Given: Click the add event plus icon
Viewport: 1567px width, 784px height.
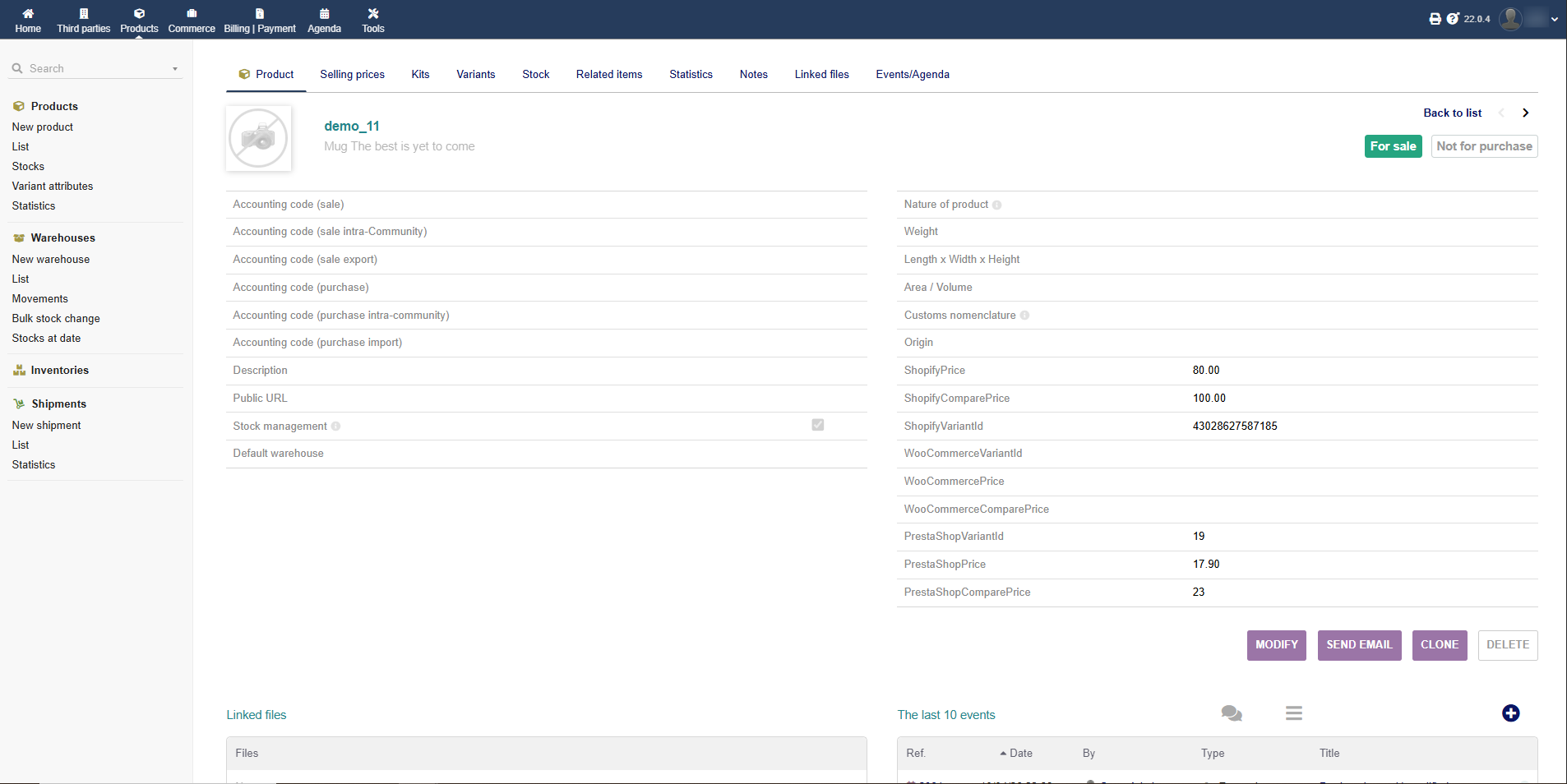Looking at the screenshot, I should pyautogui.click(x=1510, y=713).
